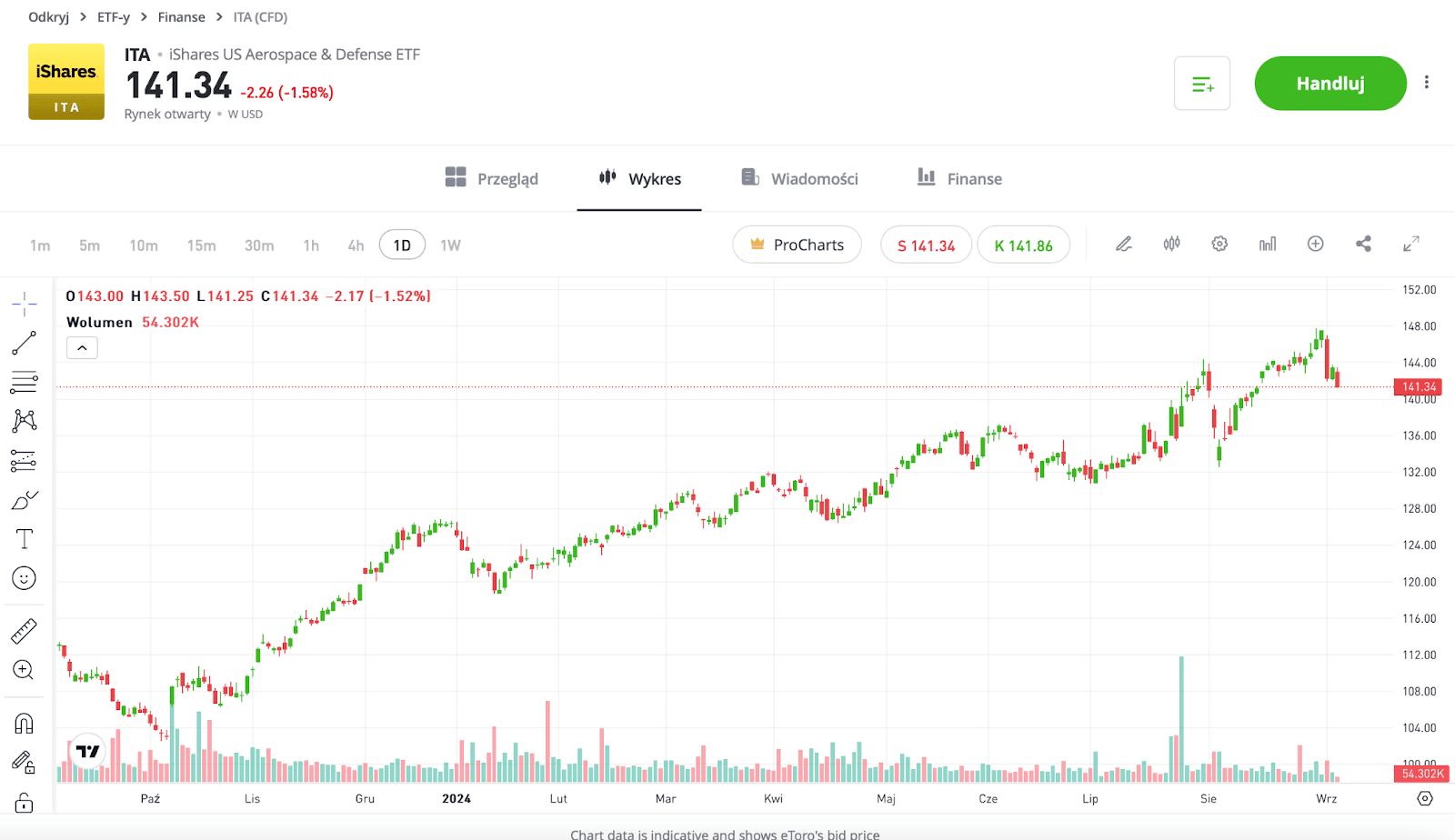The width and height of the screenshot is (1455, 840).
Task: Open the Finanse tab
Action: pyautogui.click(x=959, y=178)
